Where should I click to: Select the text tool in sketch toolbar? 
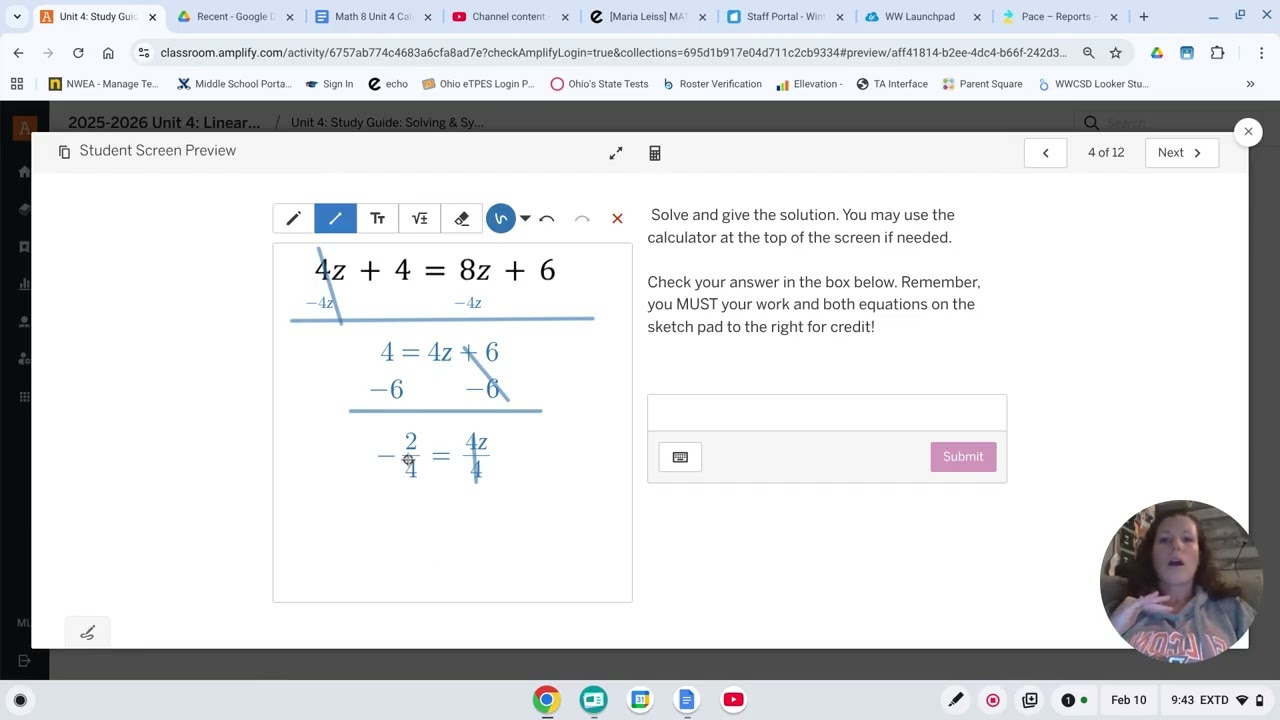(x=377, y=218)
